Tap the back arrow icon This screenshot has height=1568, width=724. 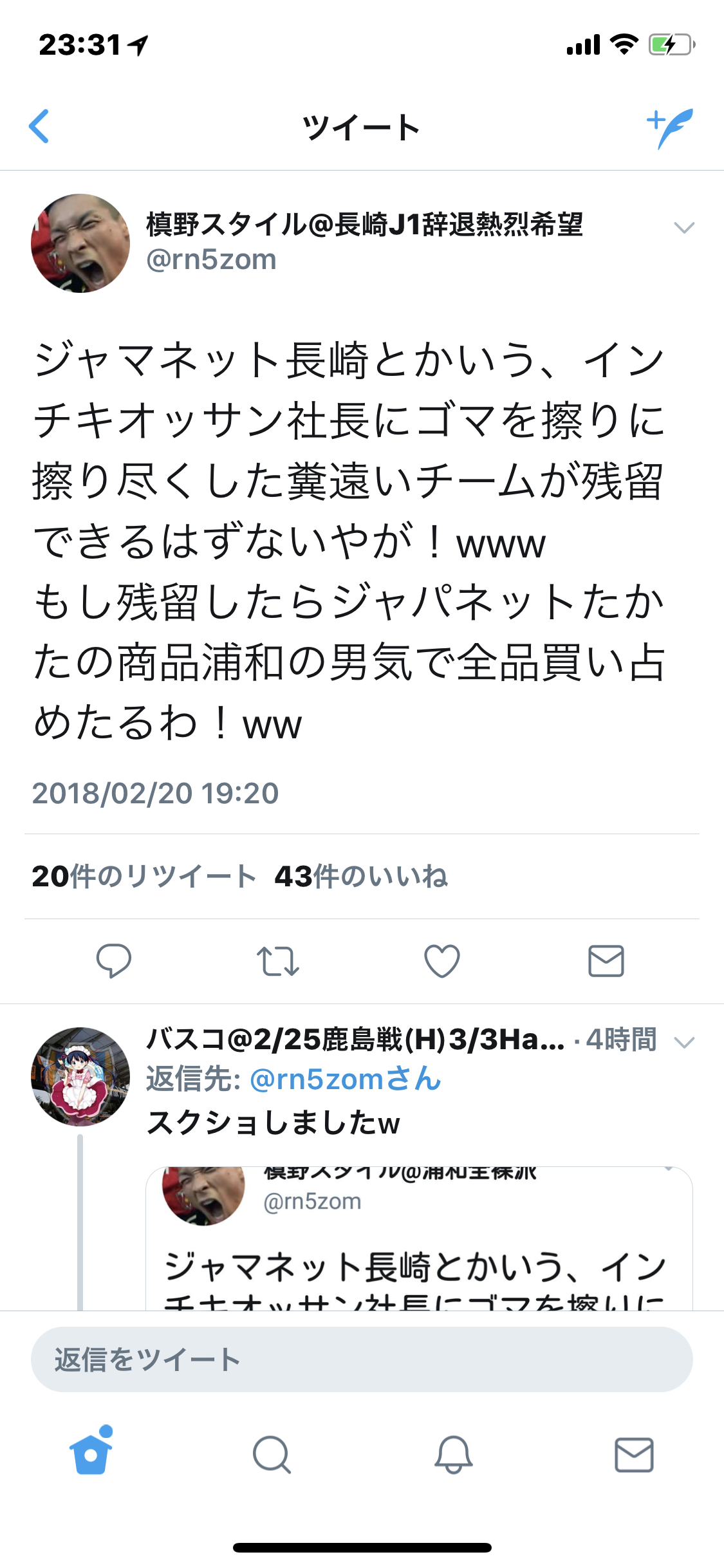click(x=39, y=126)
